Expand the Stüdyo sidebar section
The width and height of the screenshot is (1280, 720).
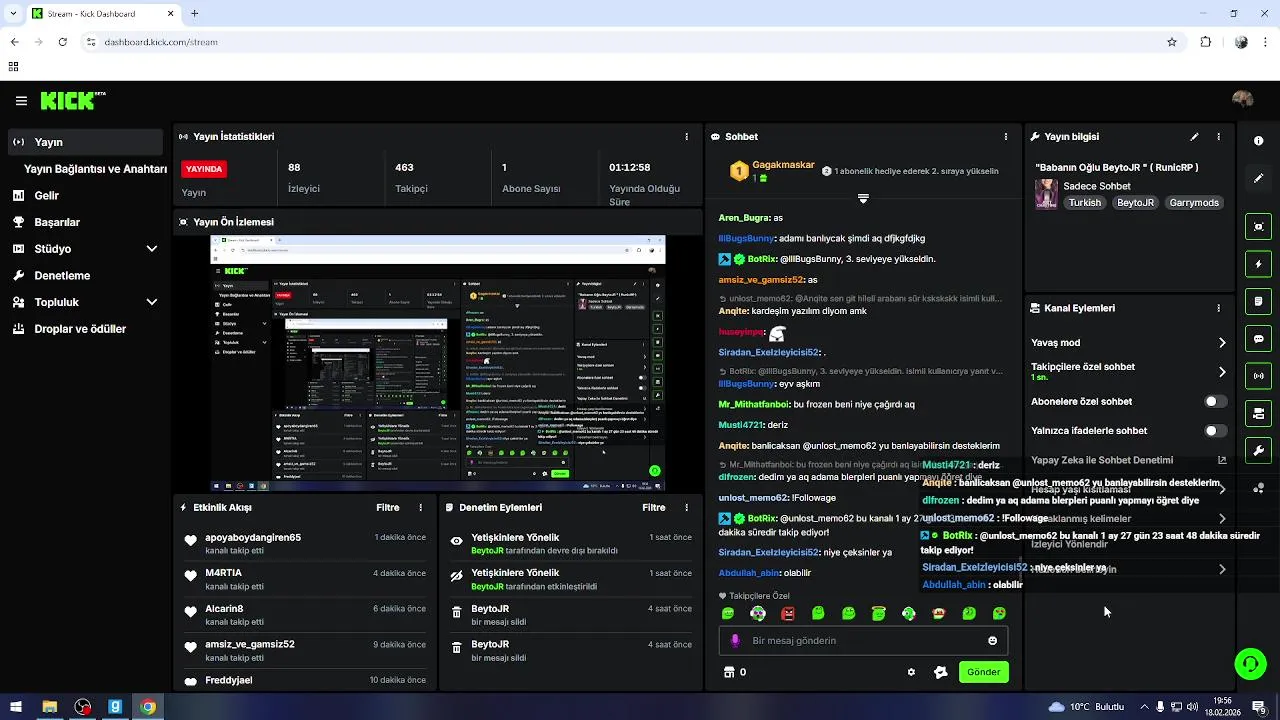point(152,249)
